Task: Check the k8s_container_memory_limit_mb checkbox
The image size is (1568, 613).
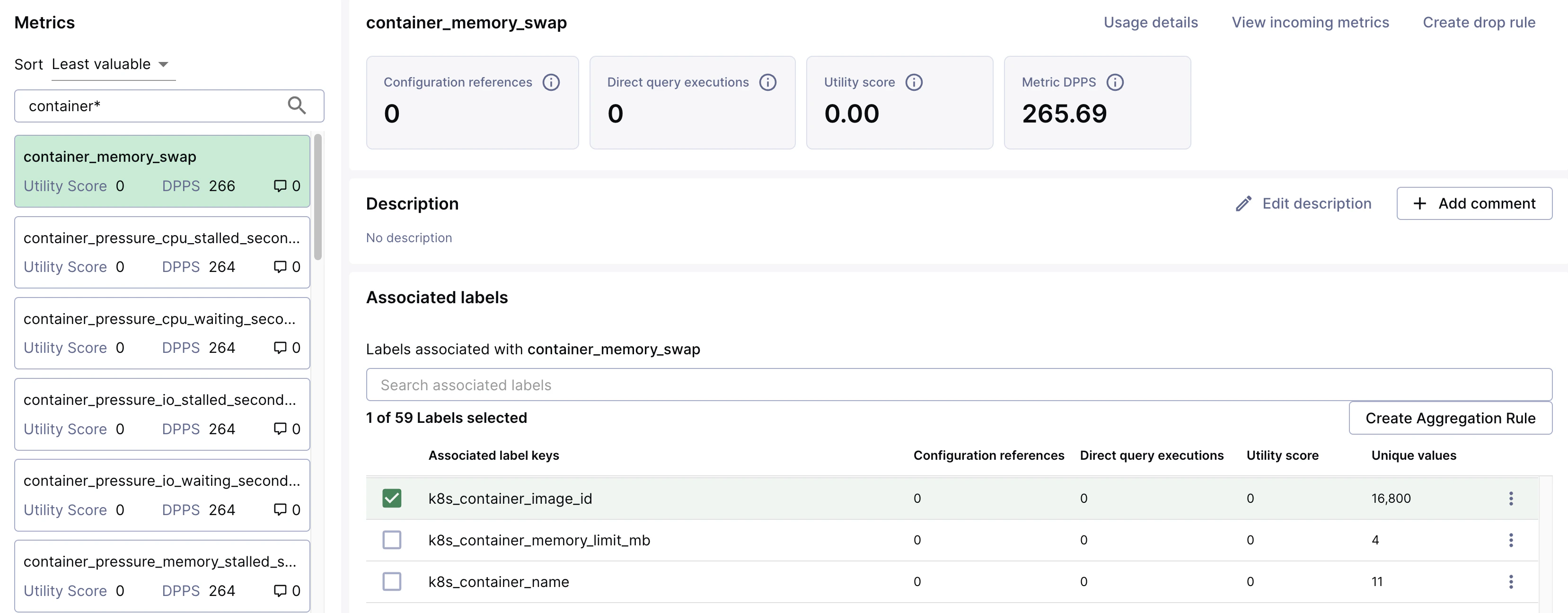Action: pos(391,540)
